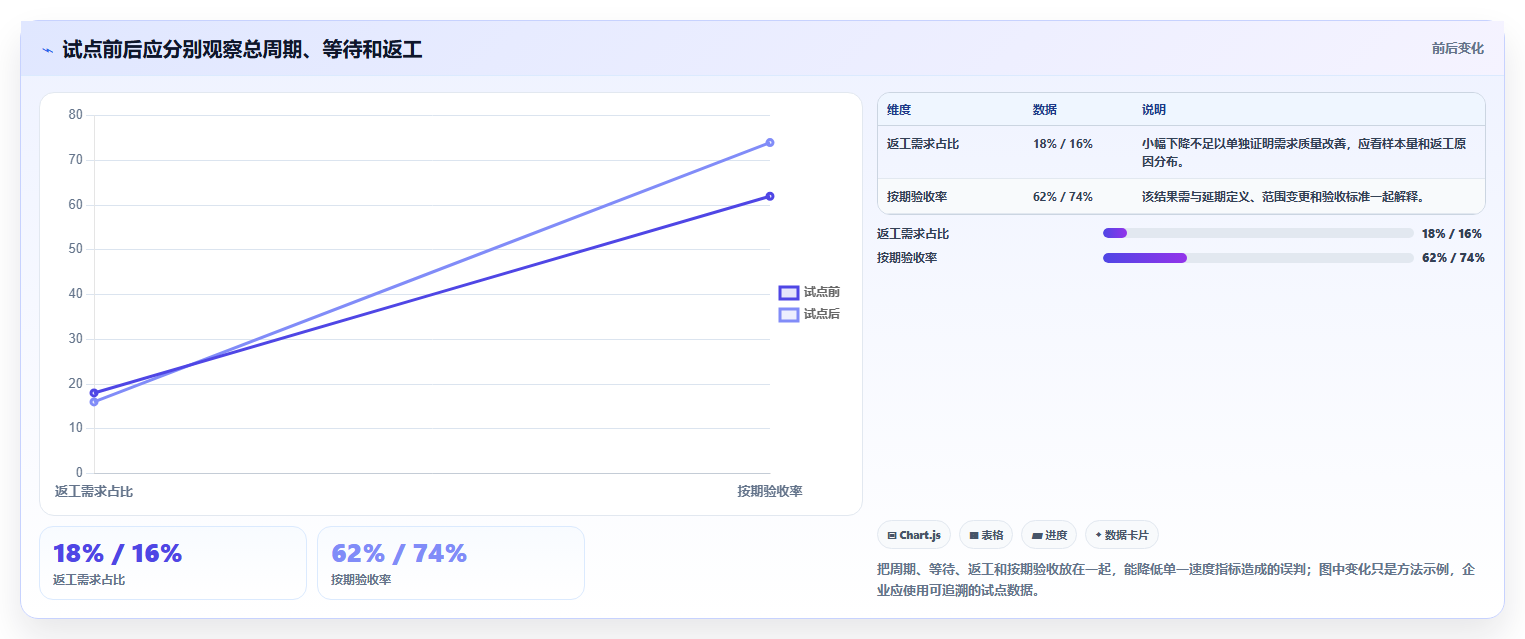Click the 62% / 74% table cell
This screenshot has width=1525, height=639.
1063,197
